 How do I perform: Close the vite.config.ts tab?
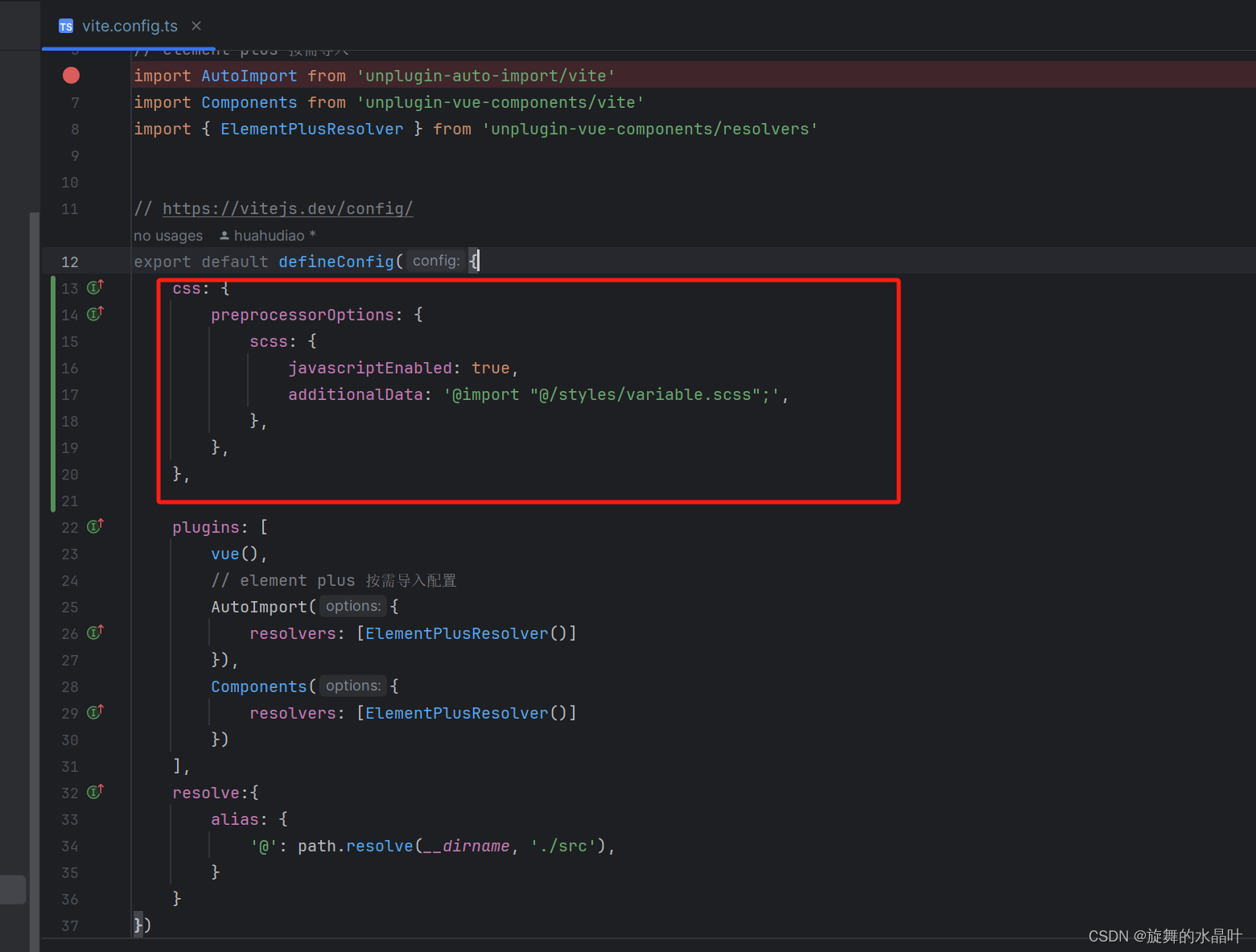click(196, 26)
